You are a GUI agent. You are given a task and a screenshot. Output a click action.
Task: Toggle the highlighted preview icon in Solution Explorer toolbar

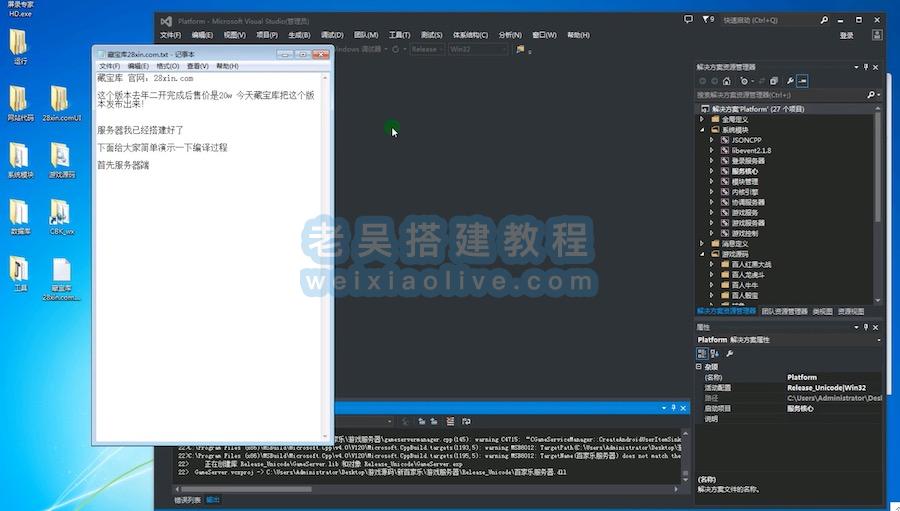(802, 81)
